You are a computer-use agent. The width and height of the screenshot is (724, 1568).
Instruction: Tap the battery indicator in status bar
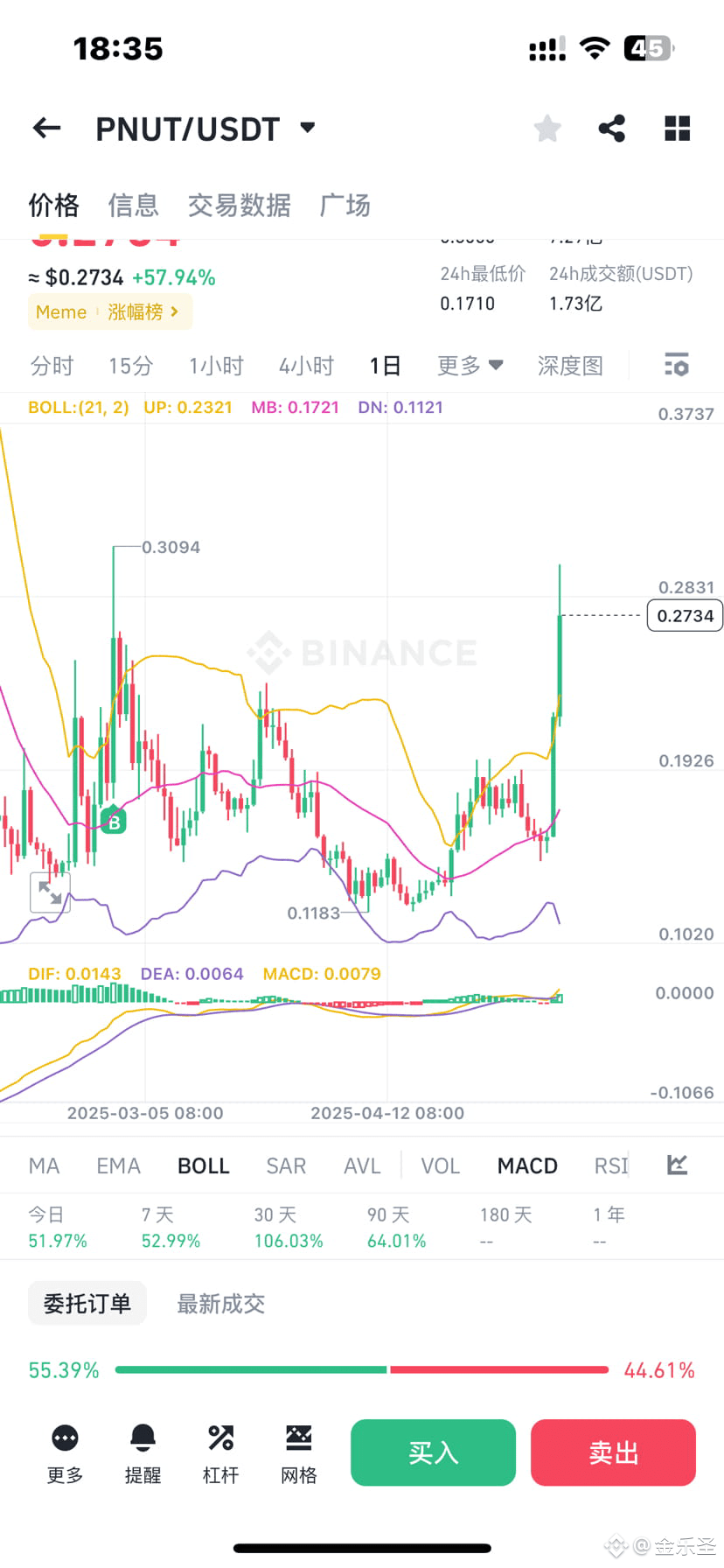tap(649, 48)
